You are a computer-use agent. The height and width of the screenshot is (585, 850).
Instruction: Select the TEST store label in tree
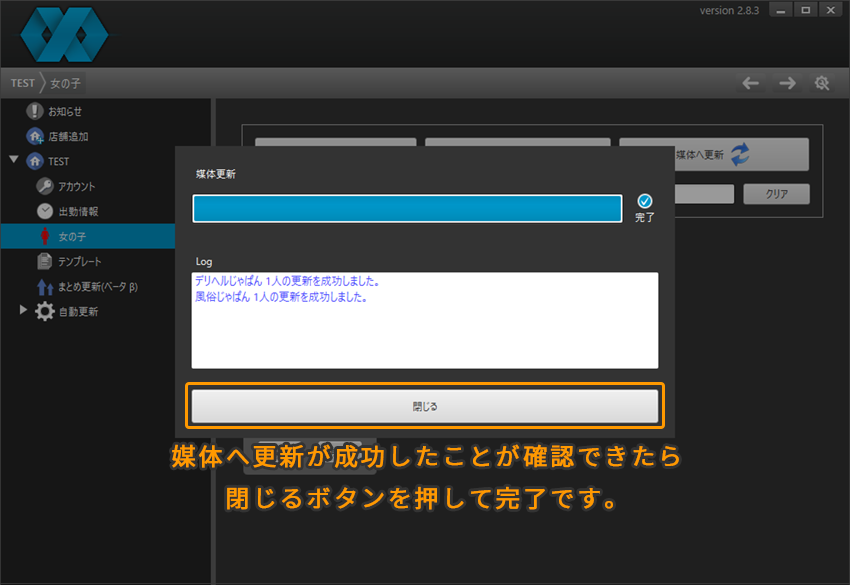(x=59, y=162)
